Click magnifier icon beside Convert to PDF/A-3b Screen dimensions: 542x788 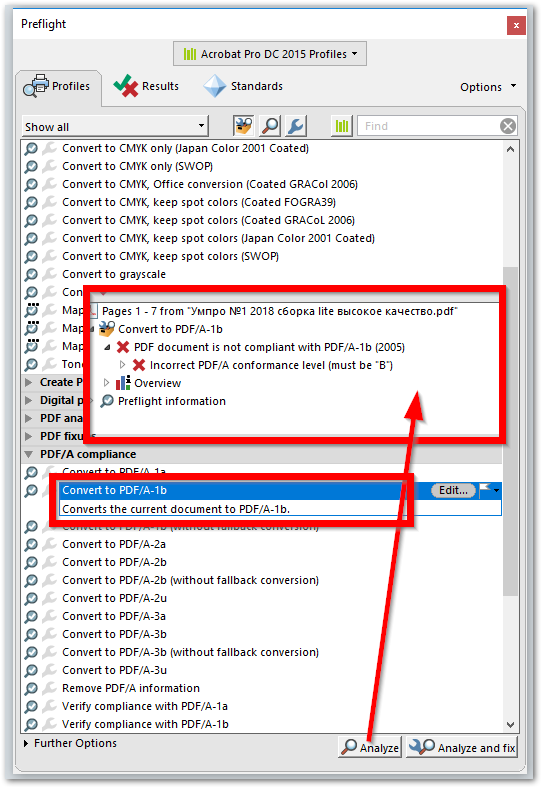tap(31, 635)
